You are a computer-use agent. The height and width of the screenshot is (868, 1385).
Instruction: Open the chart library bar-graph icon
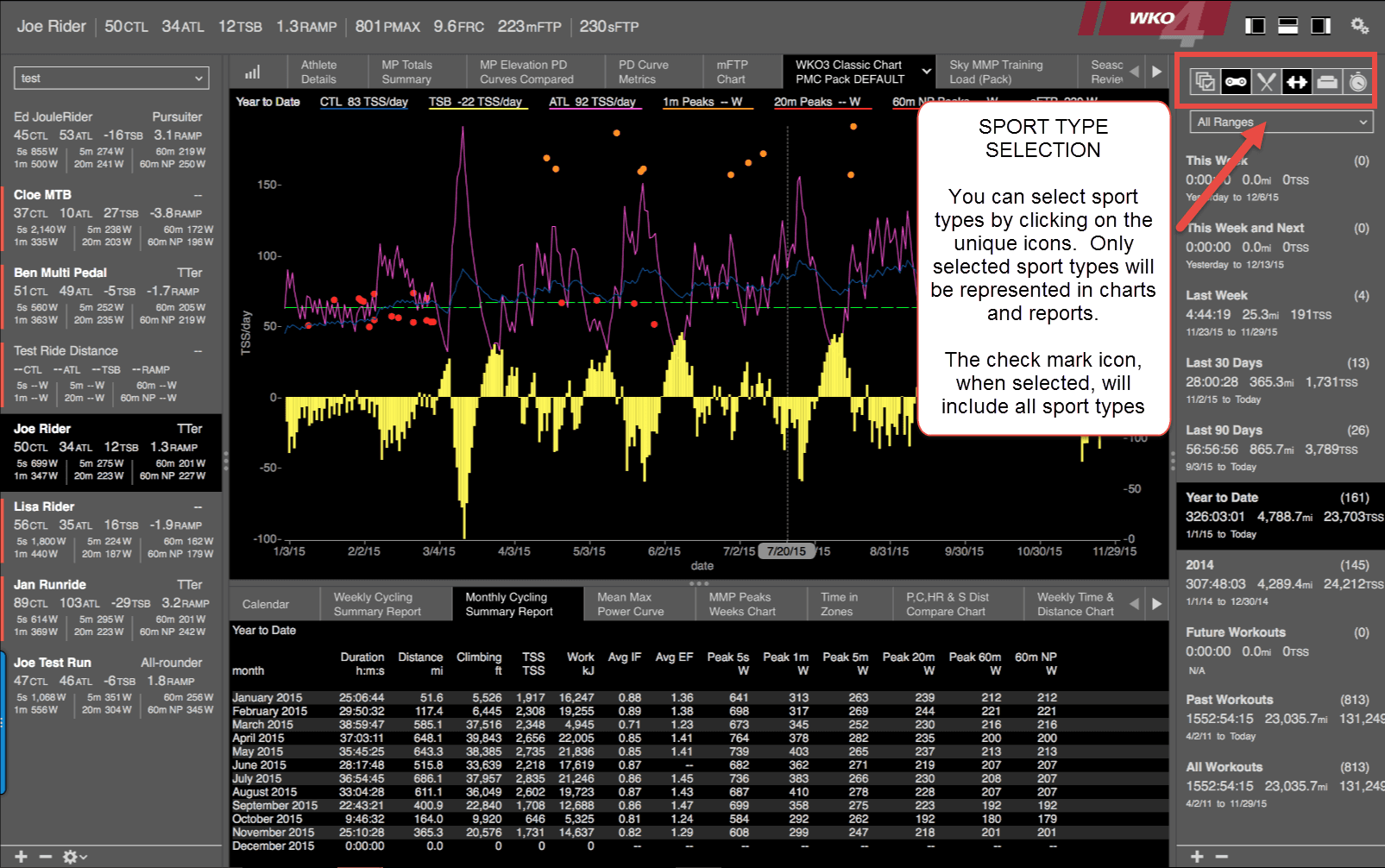252,72
